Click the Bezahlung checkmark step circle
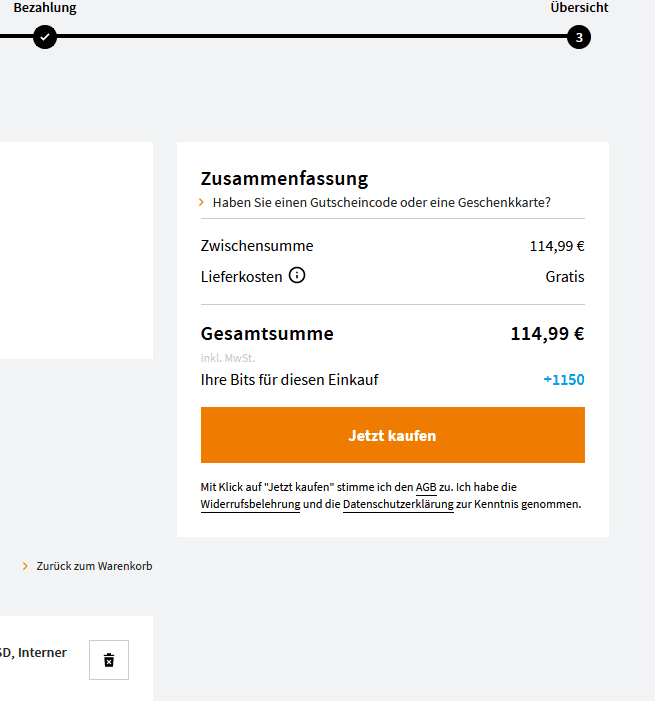This screenshot has height=701, width=655. pyautogui.click(x=45, y=37)
